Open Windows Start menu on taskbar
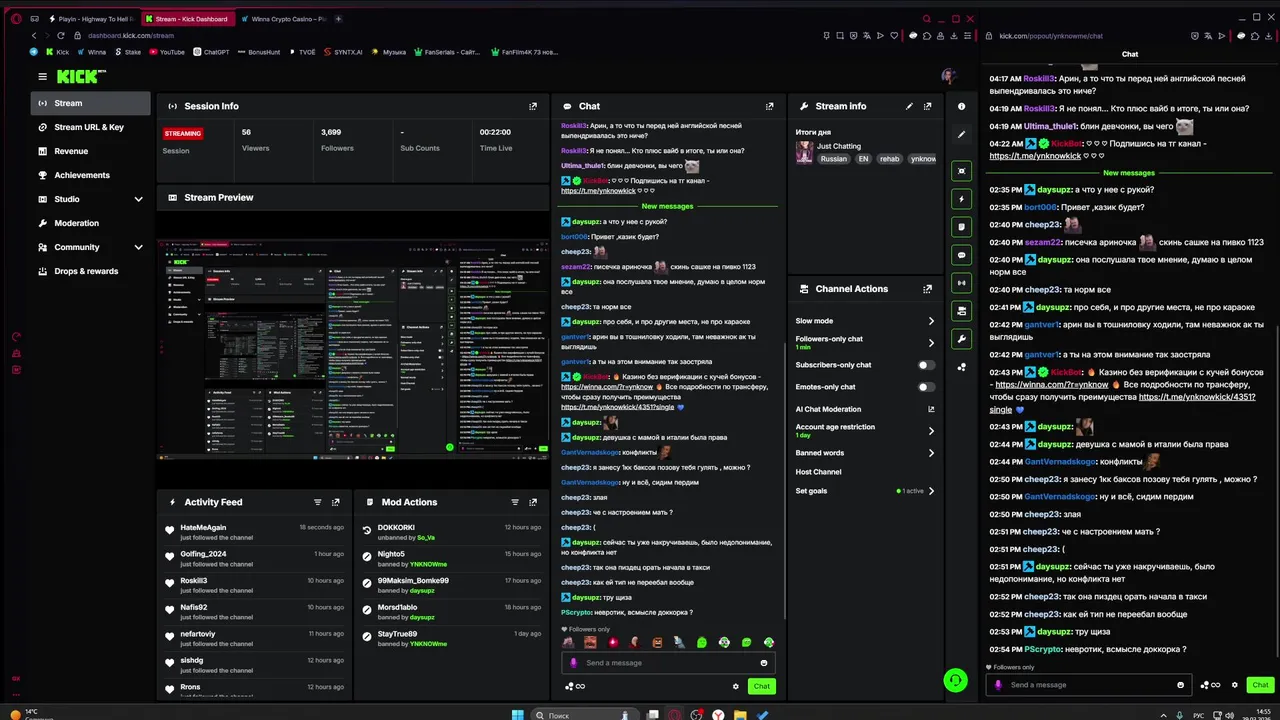 coord(518,715)
